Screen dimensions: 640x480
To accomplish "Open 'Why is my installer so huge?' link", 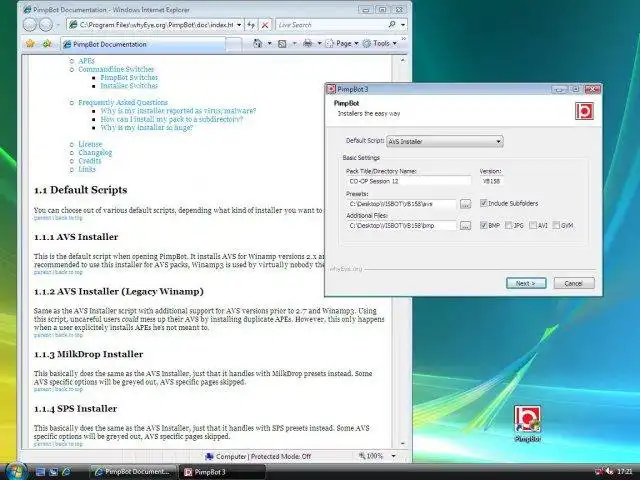I will tap(147, 127).
